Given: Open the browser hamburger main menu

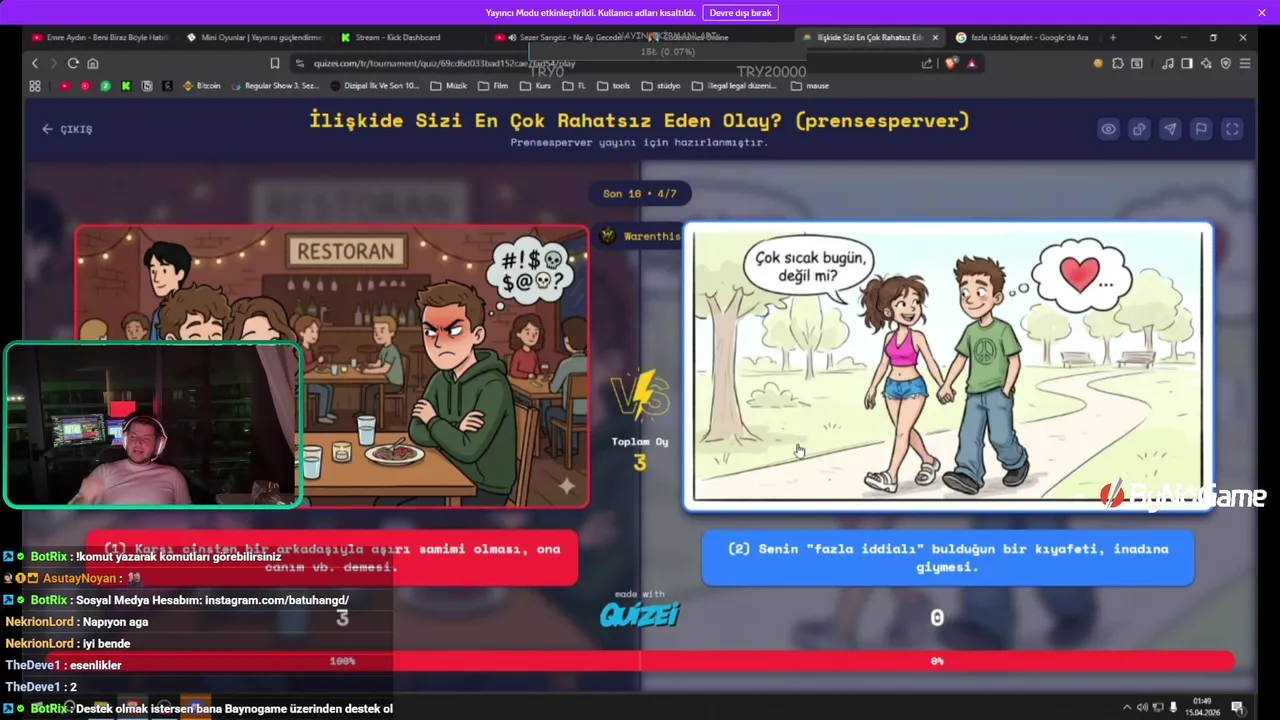Looking at the screenshot, I should [1245, 63].
